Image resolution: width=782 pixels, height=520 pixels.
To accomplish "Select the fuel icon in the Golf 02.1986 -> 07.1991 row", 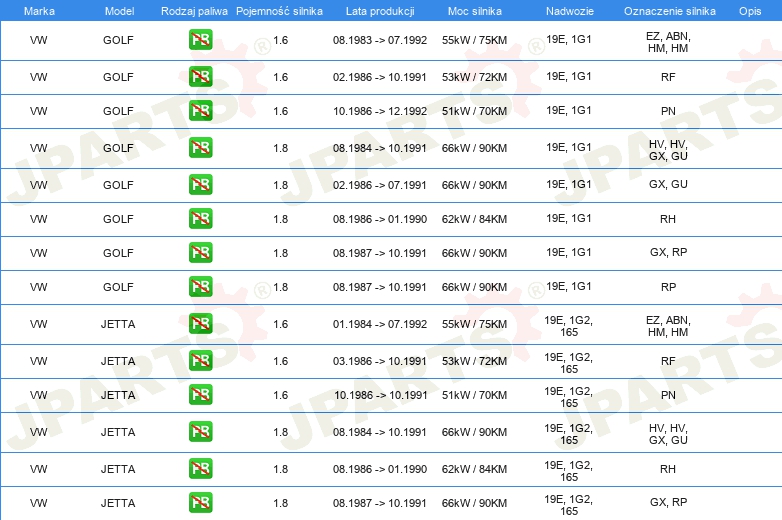I will tap(200, 184).
